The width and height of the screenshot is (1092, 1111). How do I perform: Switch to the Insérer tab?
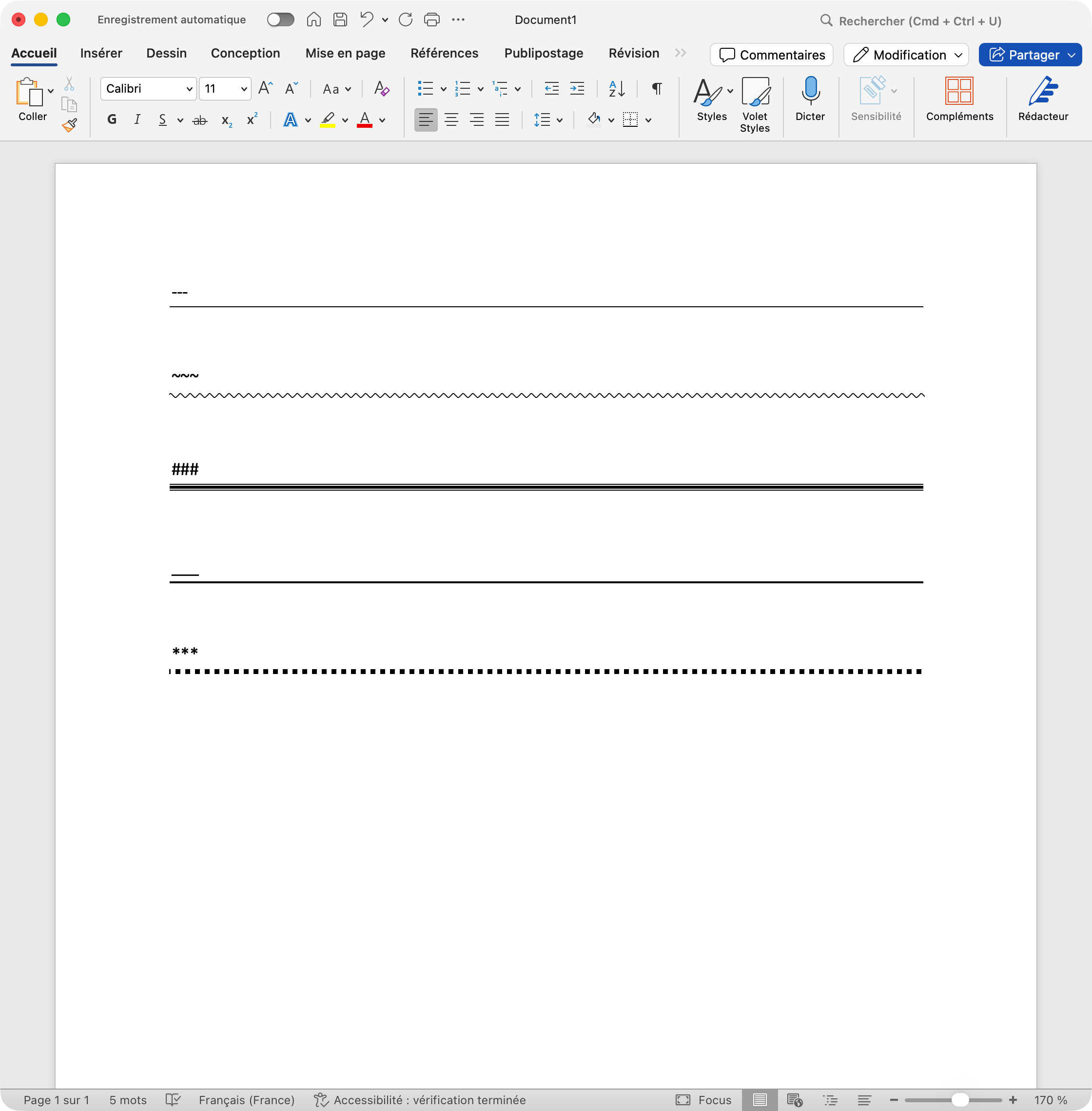click(101, 53)
